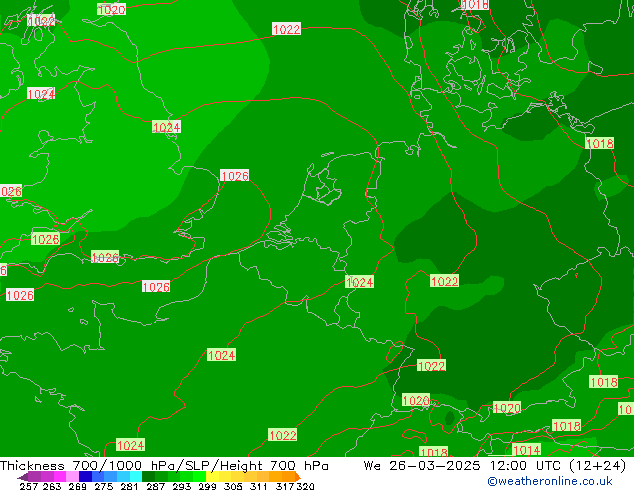
Task: Click the orange right arrow of the legend
Action: coord(298,477)
